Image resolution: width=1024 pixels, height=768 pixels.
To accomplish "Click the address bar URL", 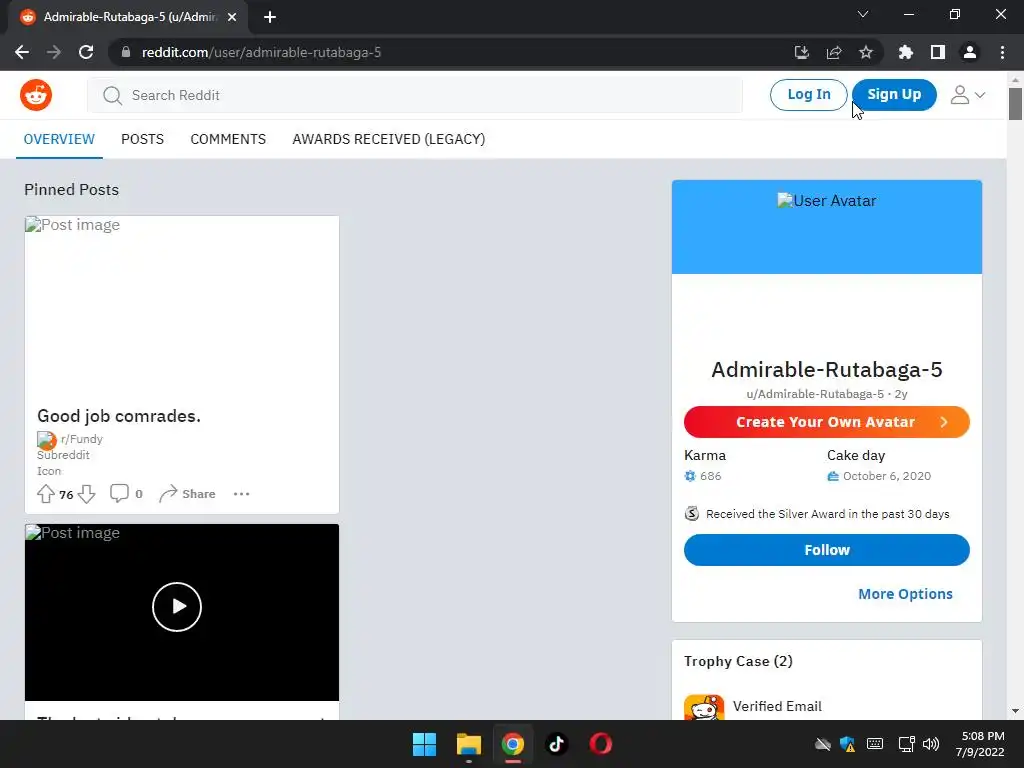I will point(261,52).
